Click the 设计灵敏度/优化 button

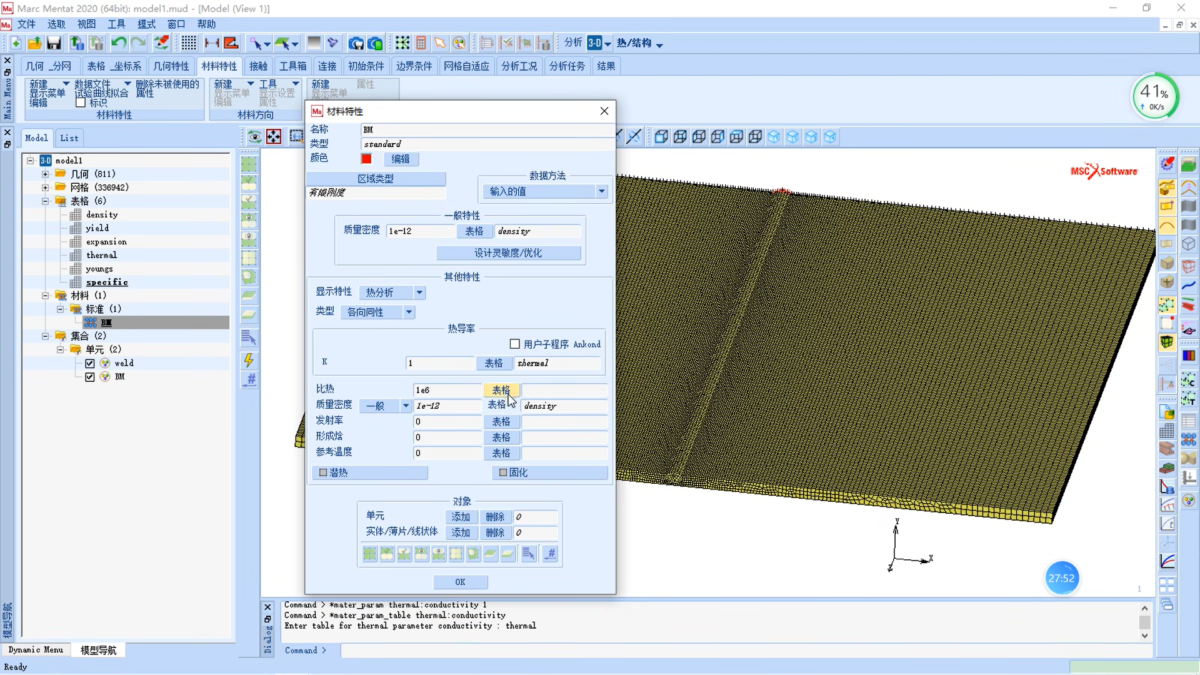coord(508,253)
